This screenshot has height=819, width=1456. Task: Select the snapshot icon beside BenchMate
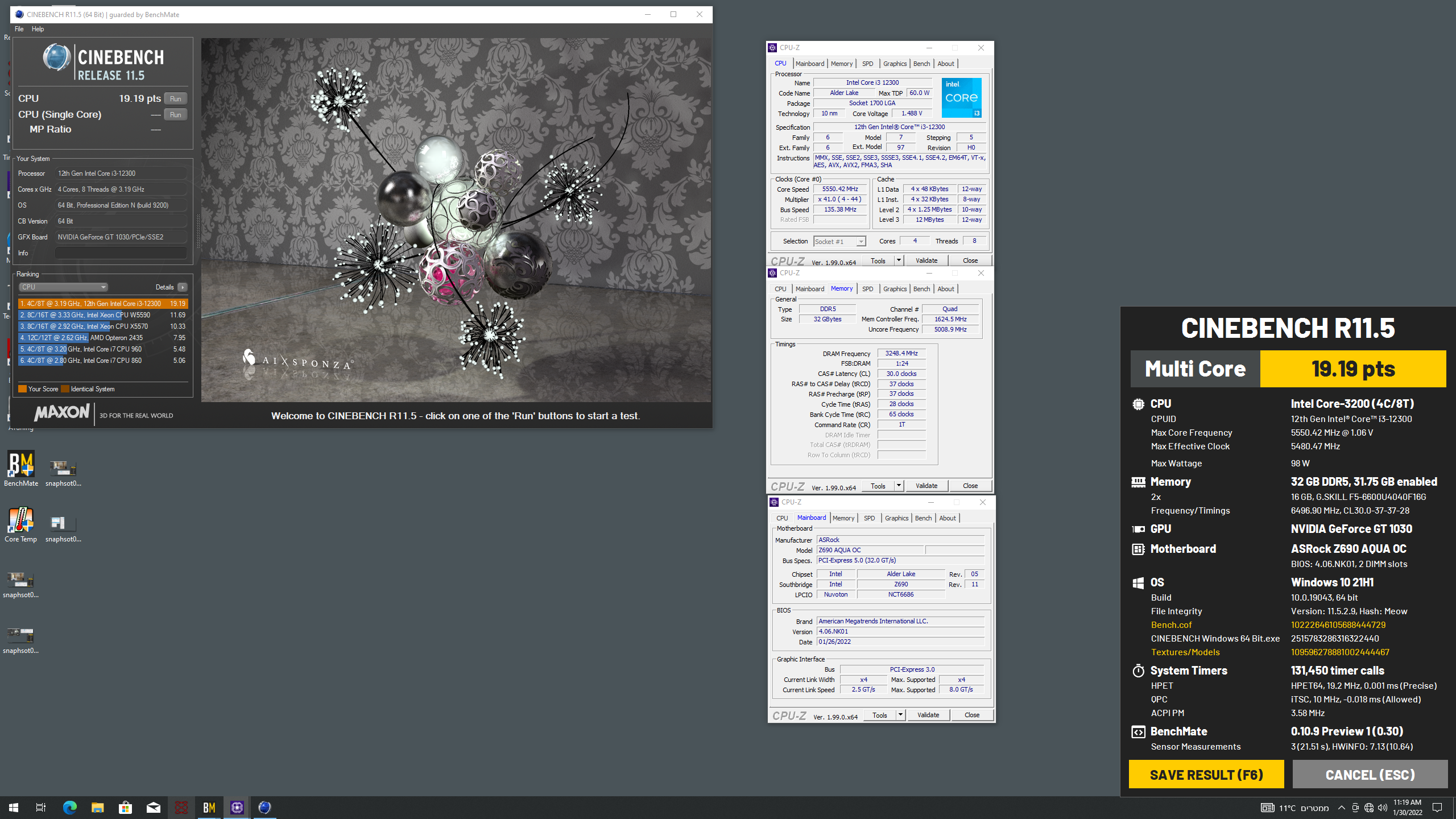coord(63,473)
